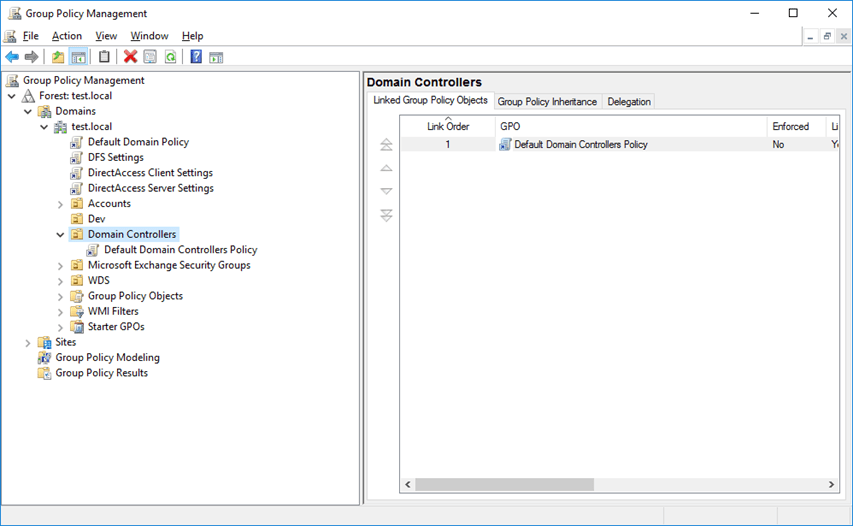This screenshot has width=853, height=526.
Task: Switch to Group Policy Inheritance tab
Action: click(x=547, y=101)
